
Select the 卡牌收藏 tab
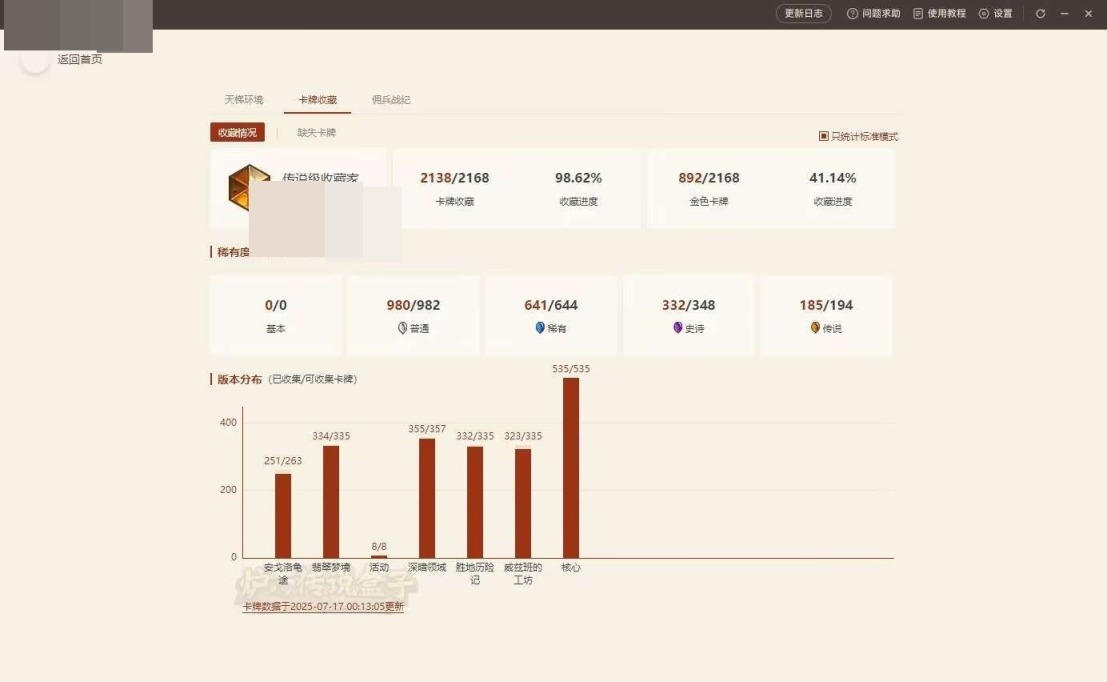click(317, 100)
